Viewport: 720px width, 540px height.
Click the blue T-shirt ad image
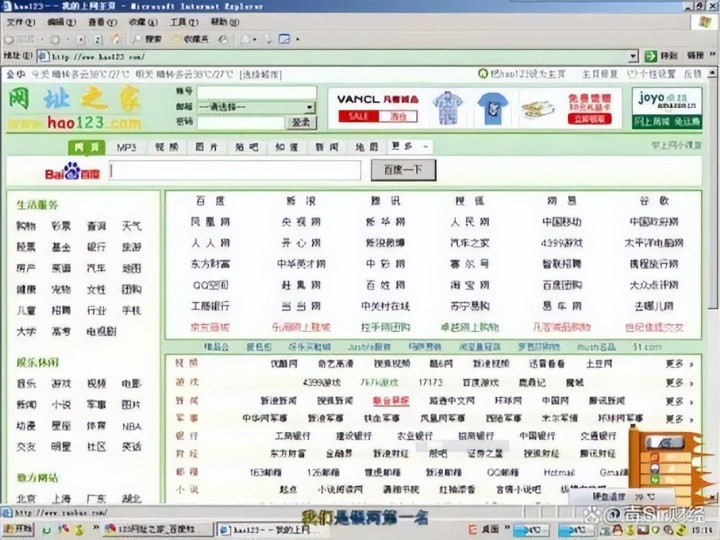[493, 108]
